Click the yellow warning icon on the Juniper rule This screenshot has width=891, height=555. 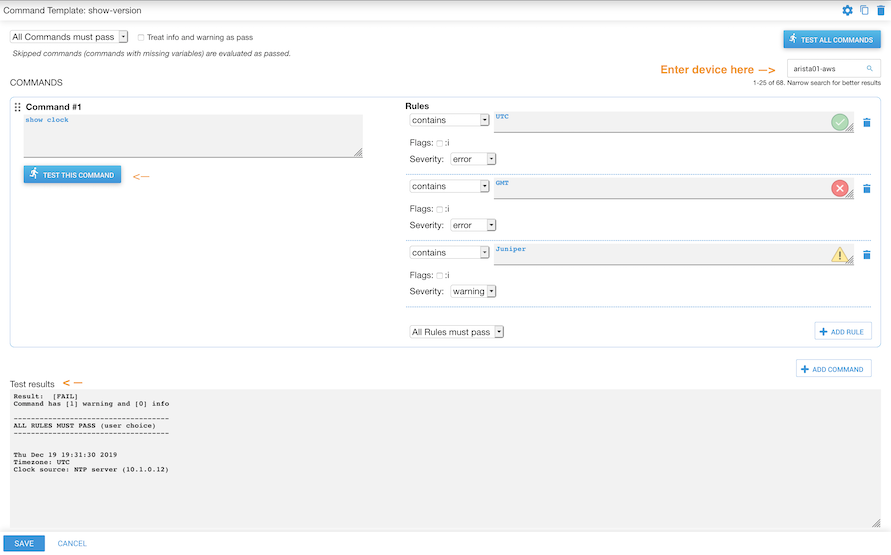pos(839,254)
